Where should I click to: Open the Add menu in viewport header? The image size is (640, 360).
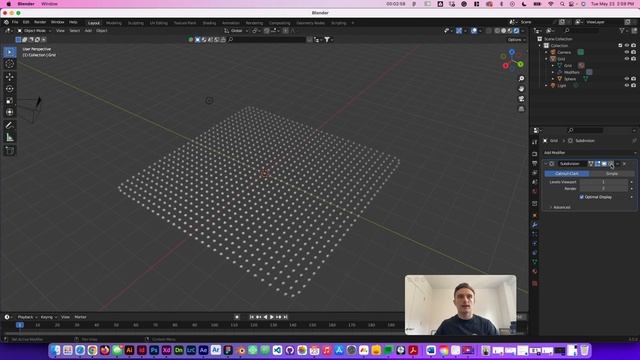pos(88,31)
